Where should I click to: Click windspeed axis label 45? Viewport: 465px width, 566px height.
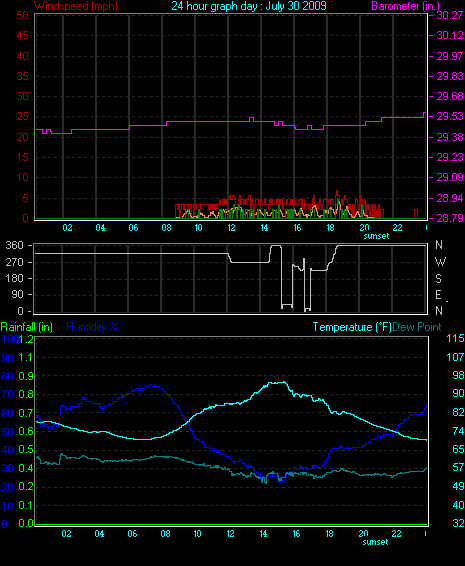(22, 35)
